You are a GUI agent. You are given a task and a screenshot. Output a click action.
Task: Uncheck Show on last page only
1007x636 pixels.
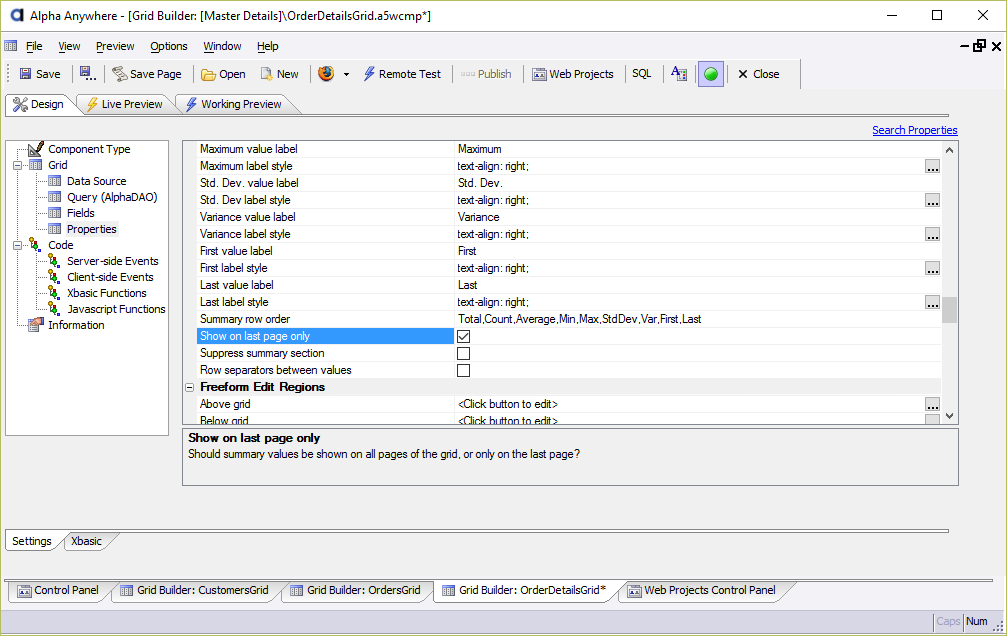(463, 336)
